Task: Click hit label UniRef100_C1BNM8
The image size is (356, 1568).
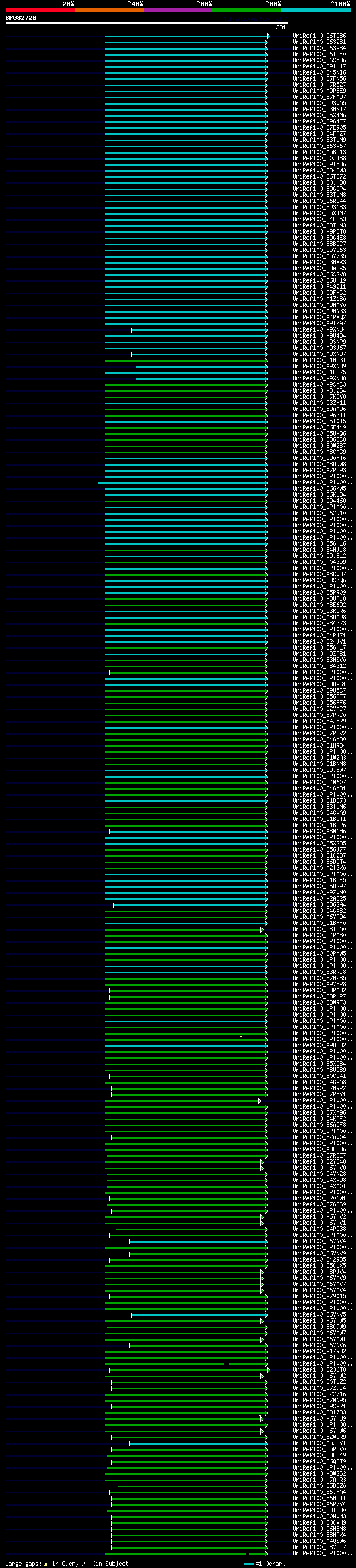Action: point(319,764)
